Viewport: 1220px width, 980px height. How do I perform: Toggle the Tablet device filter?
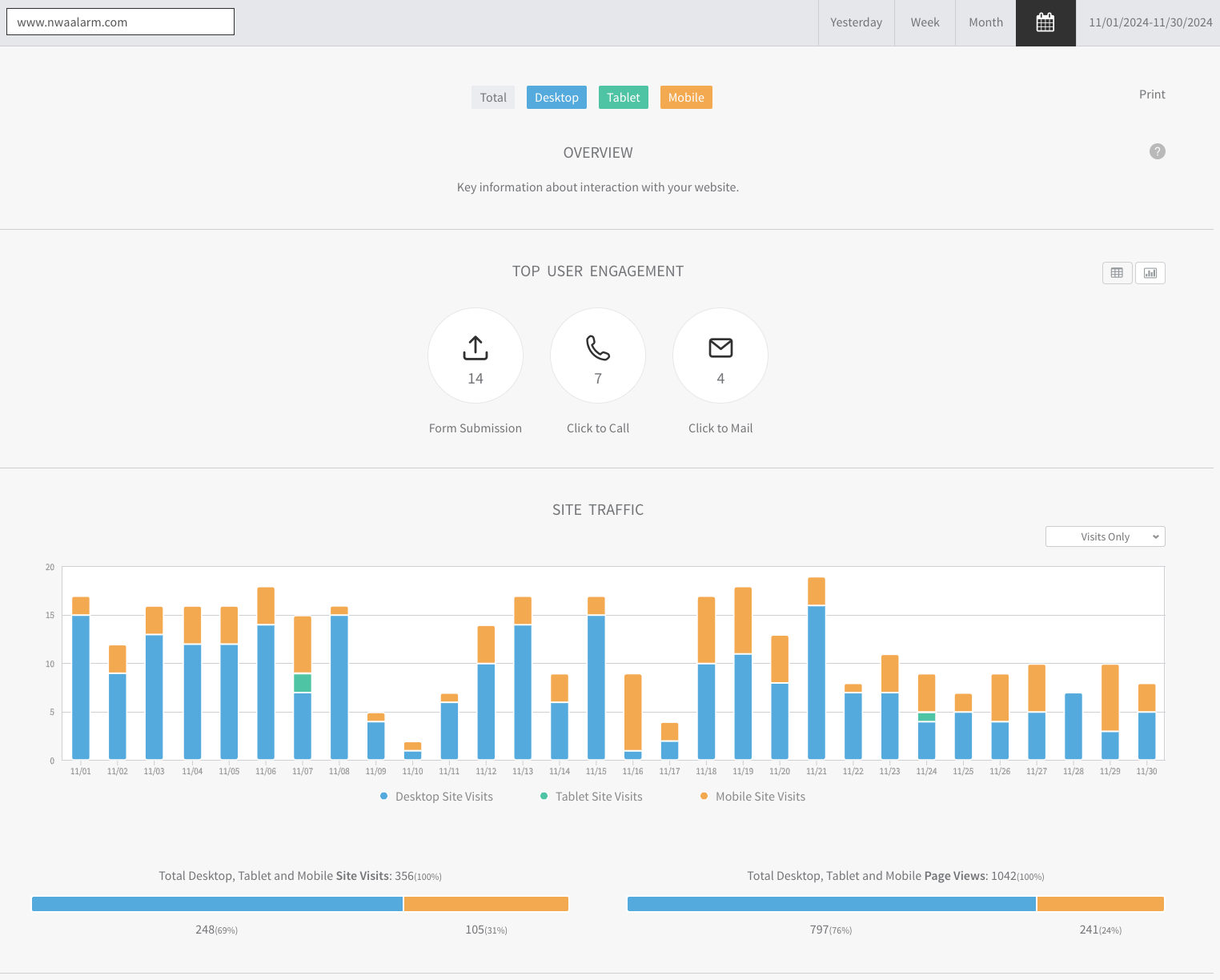[x=623, y=98]
